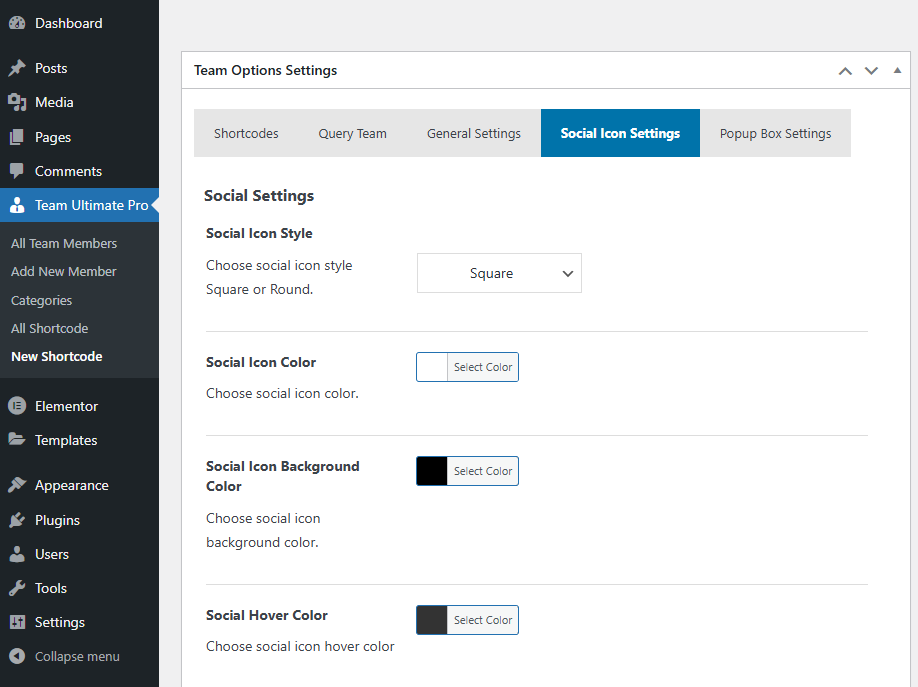Viewport: 918px width, 687px height.
Task: Click the Tools wrench icon
Action: click(17, 588)
